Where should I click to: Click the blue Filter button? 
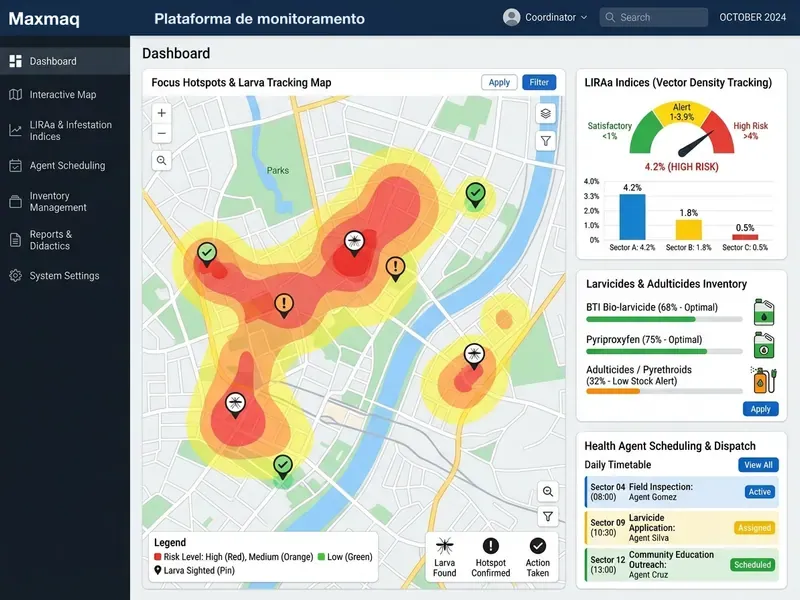539,82
